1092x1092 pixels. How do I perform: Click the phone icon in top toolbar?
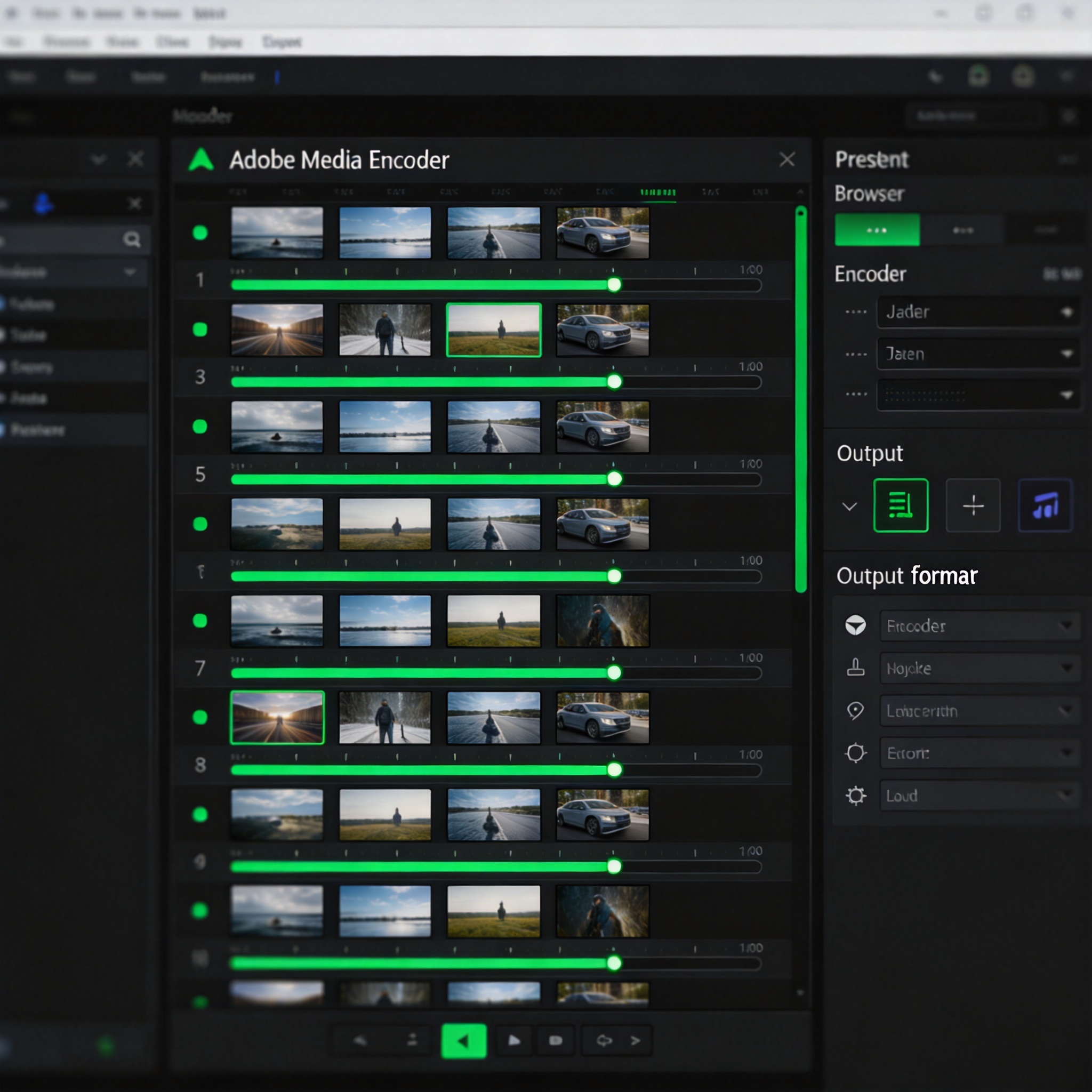tap(935, 76)
